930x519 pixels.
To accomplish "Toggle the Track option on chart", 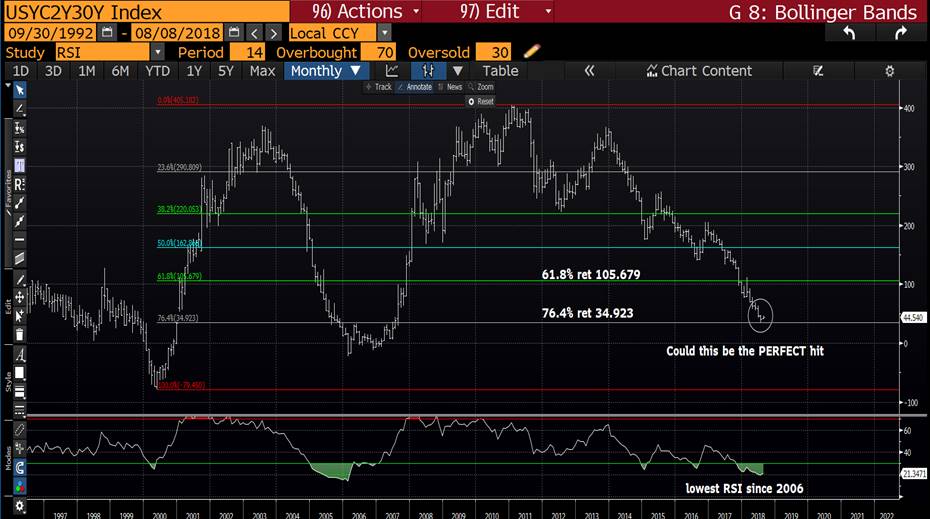I will (380, 87).
